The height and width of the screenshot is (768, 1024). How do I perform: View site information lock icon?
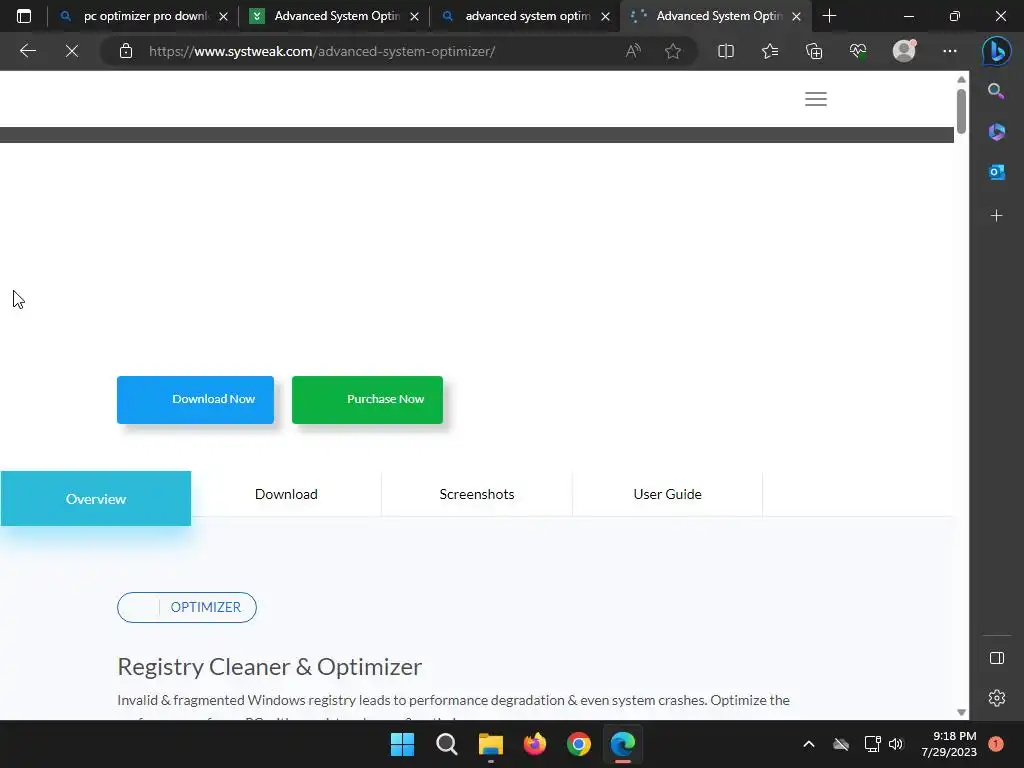pyautogui.click(x=126, y=51)
